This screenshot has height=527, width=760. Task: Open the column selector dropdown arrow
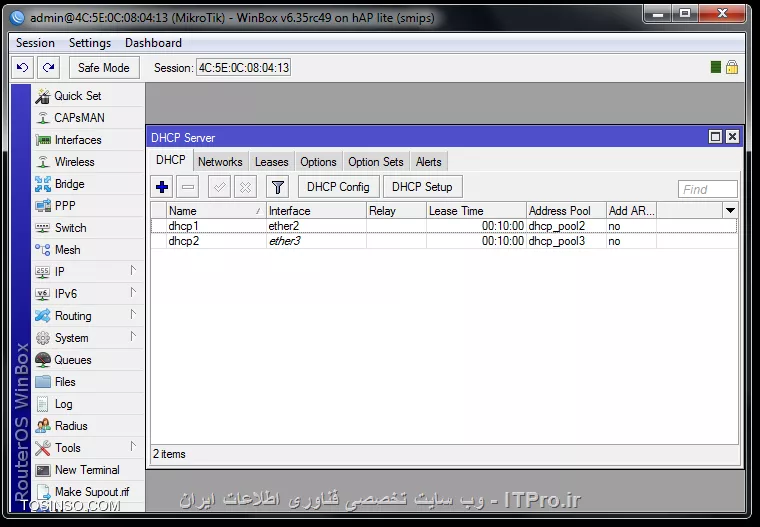(730, 210)
